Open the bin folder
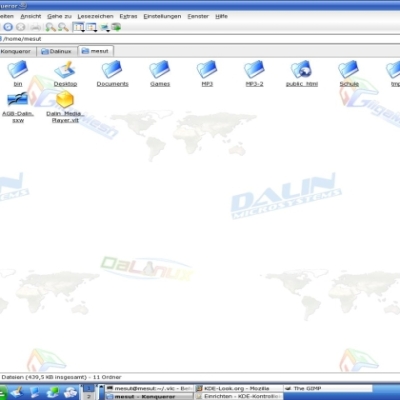Viewport: 400px width, 400px height. click(x=18, y=73)
